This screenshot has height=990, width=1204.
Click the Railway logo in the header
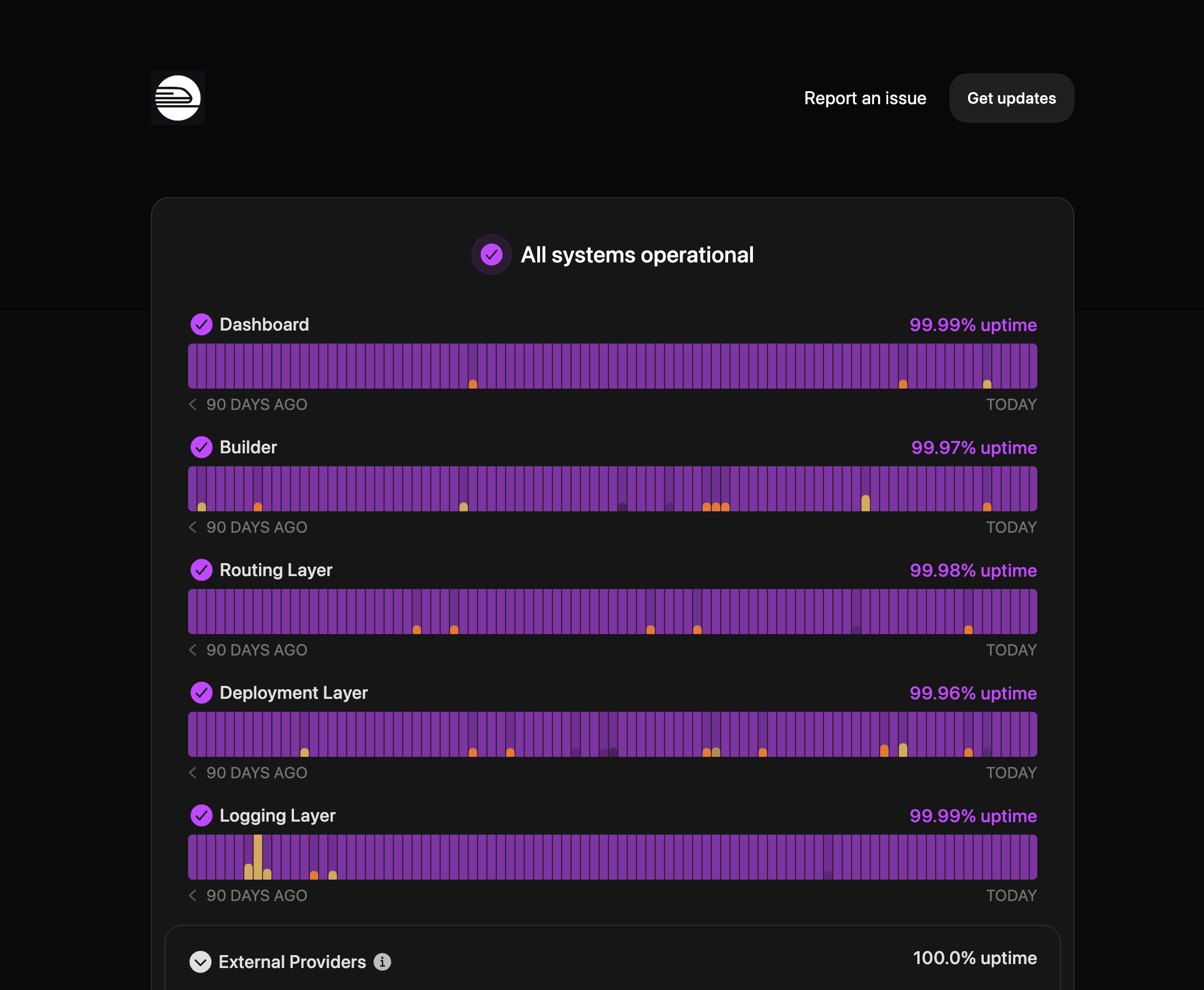178,98
